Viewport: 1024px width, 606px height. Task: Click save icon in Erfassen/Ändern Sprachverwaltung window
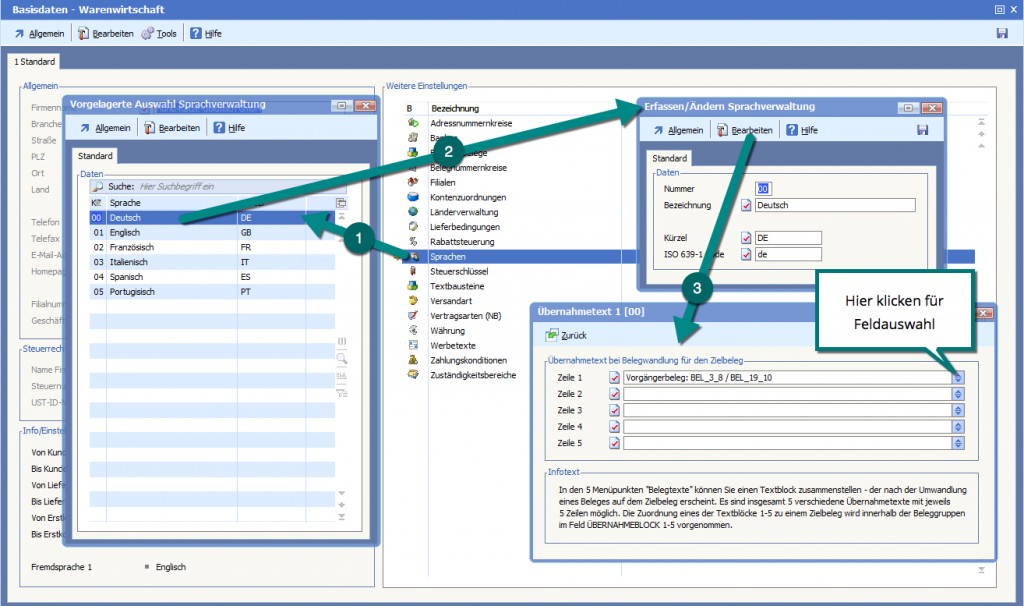[x=923, y=130]
